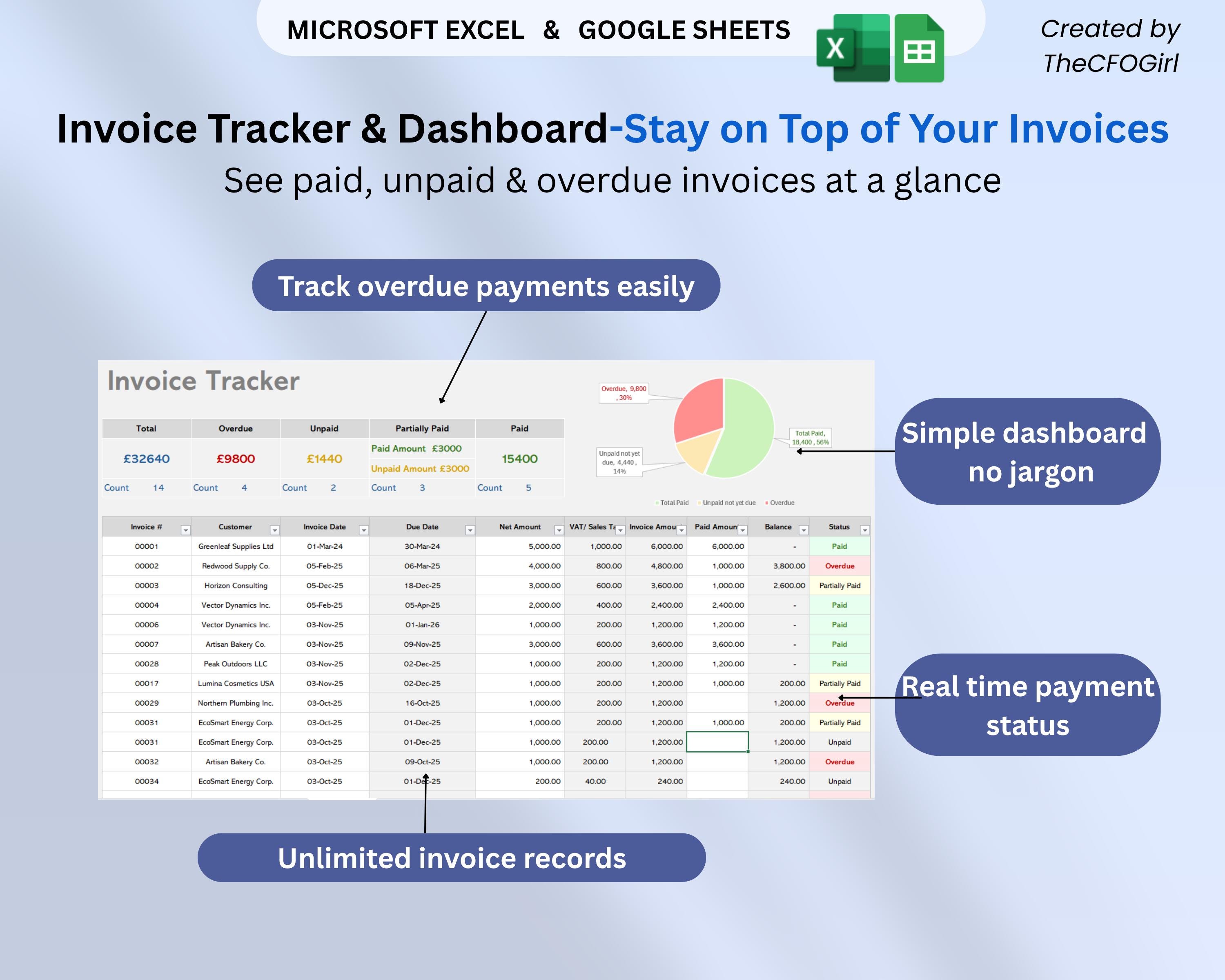
Task: Select the 15400 Paid summary value
Action: [x=520, y=459]
